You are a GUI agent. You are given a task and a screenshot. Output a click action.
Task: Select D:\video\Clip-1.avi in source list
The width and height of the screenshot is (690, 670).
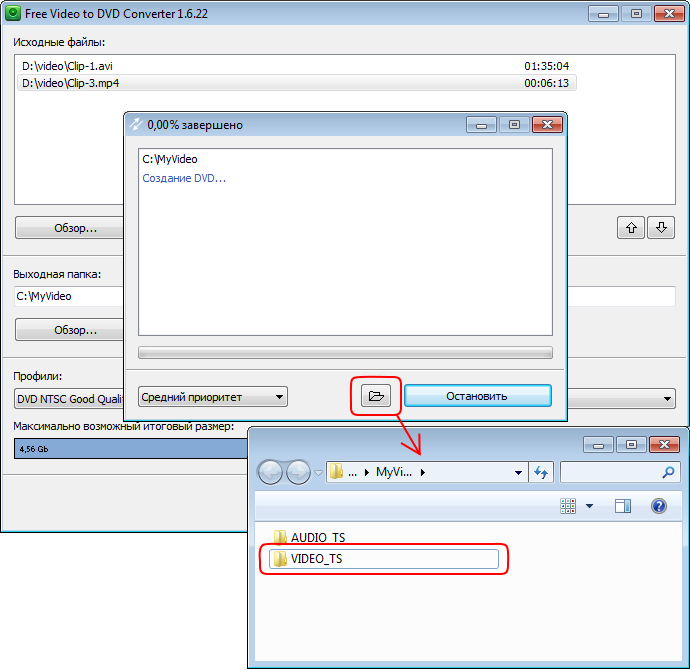tap(68, 66)
